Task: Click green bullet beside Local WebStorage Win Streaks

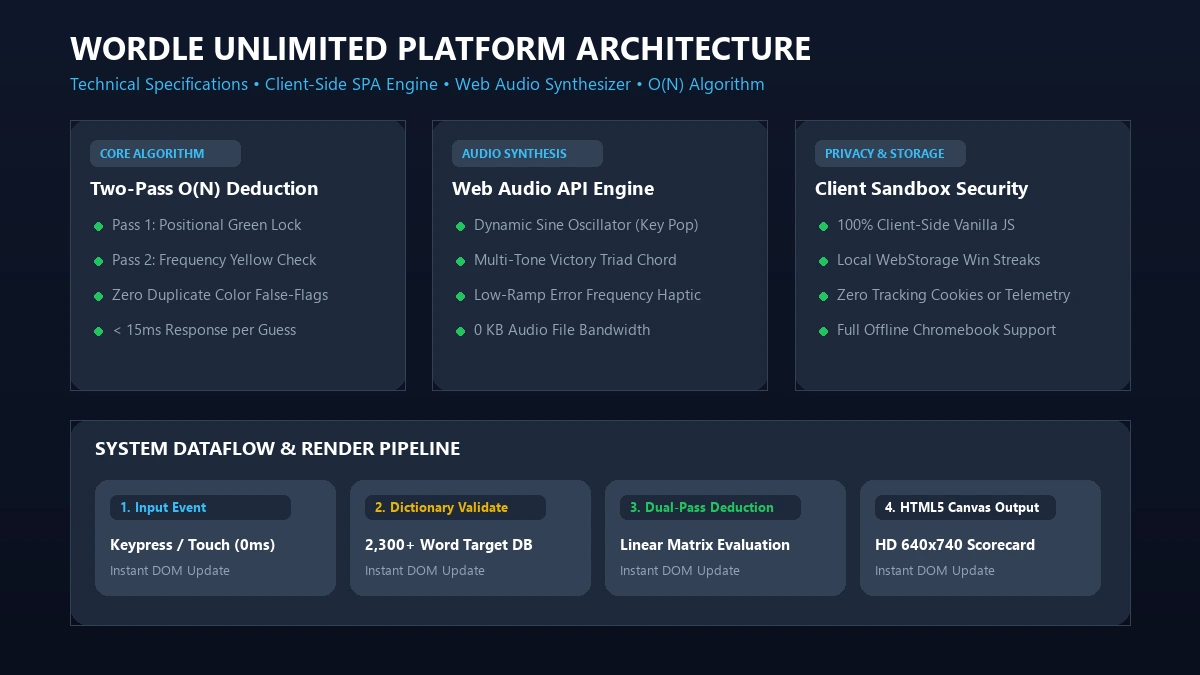Action: [823, 261]
